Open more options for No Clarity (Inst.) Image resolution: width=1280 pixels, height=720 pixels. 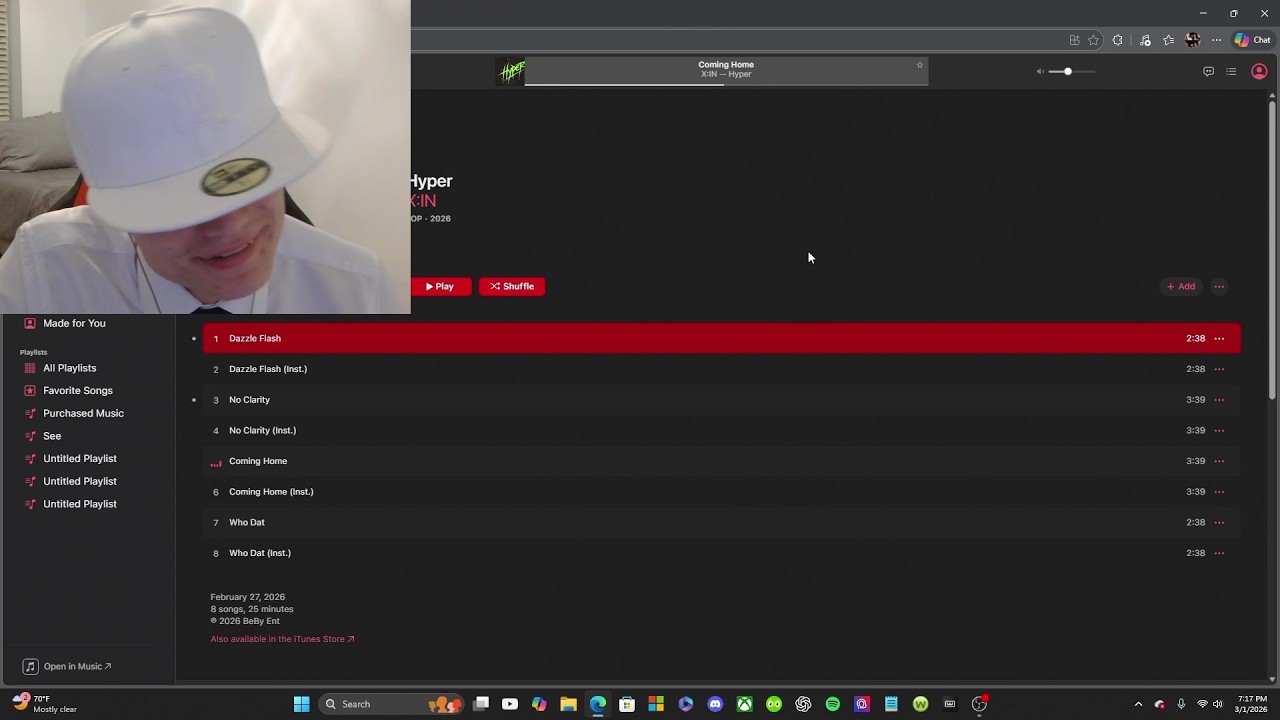click(1219, 430)
